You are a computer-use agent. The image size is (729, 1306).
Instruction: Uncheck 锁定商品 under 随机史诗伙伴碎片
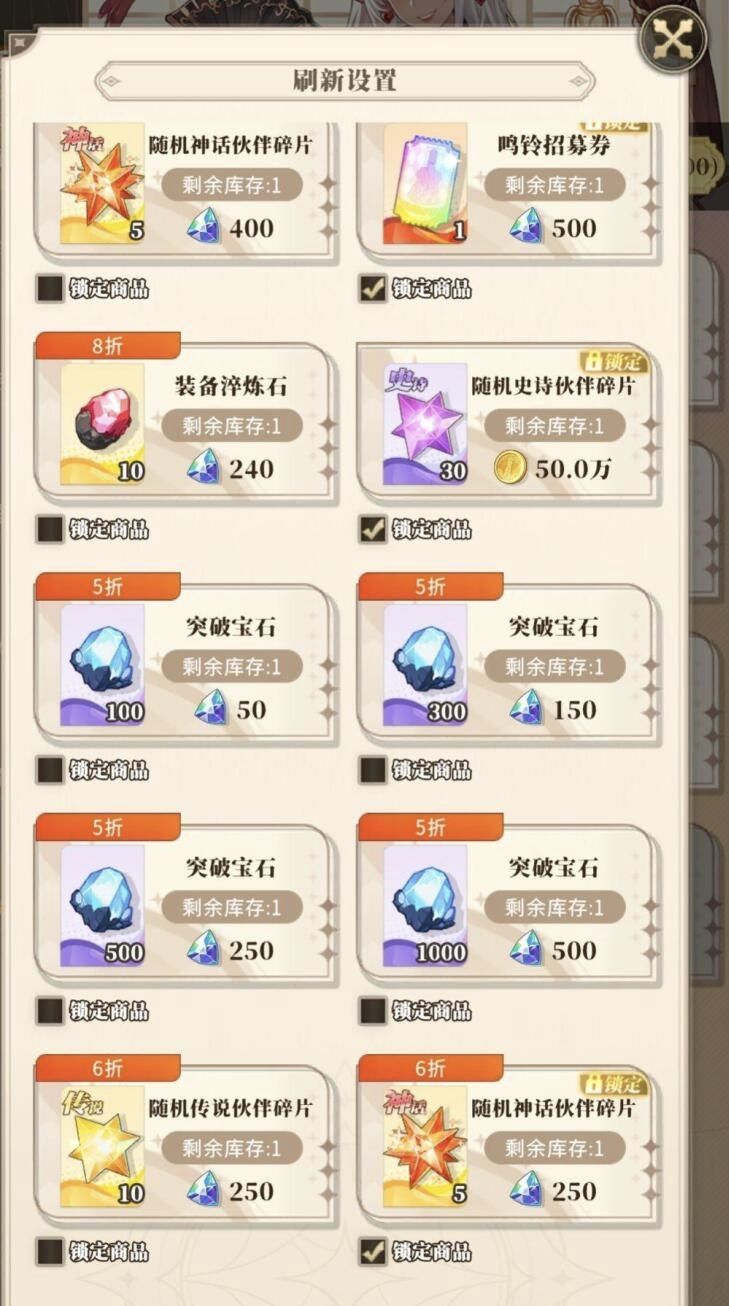[x=373, y=529]
